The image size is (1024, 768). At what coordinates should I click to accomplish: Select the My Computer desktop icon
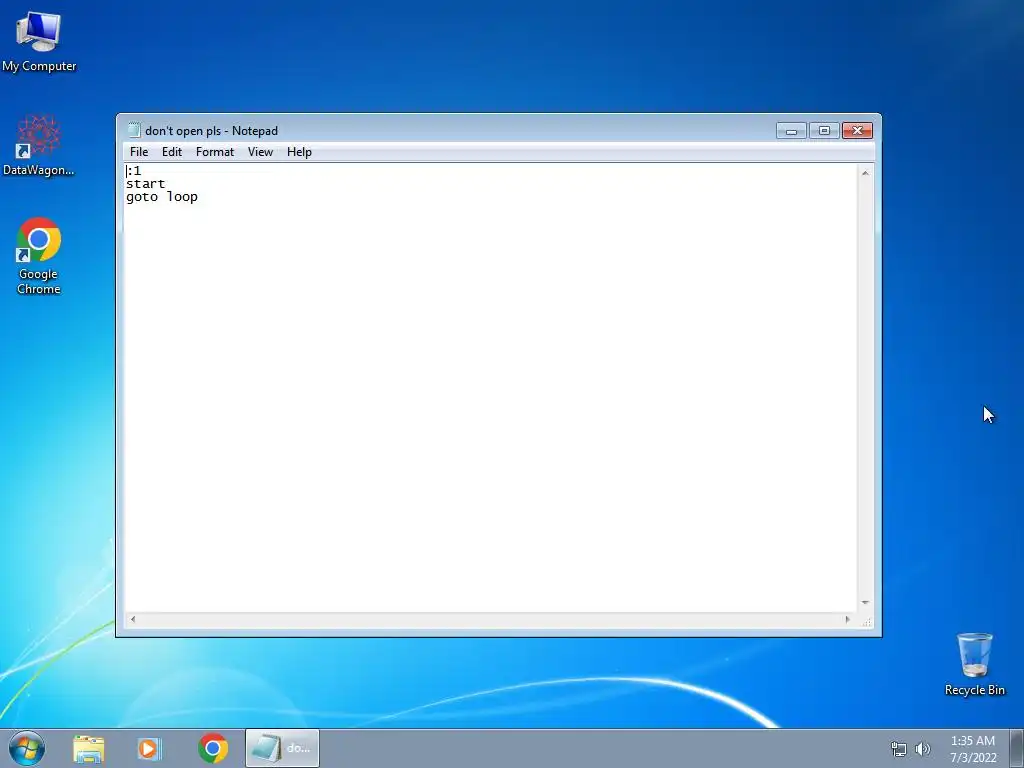coord(39,41)
